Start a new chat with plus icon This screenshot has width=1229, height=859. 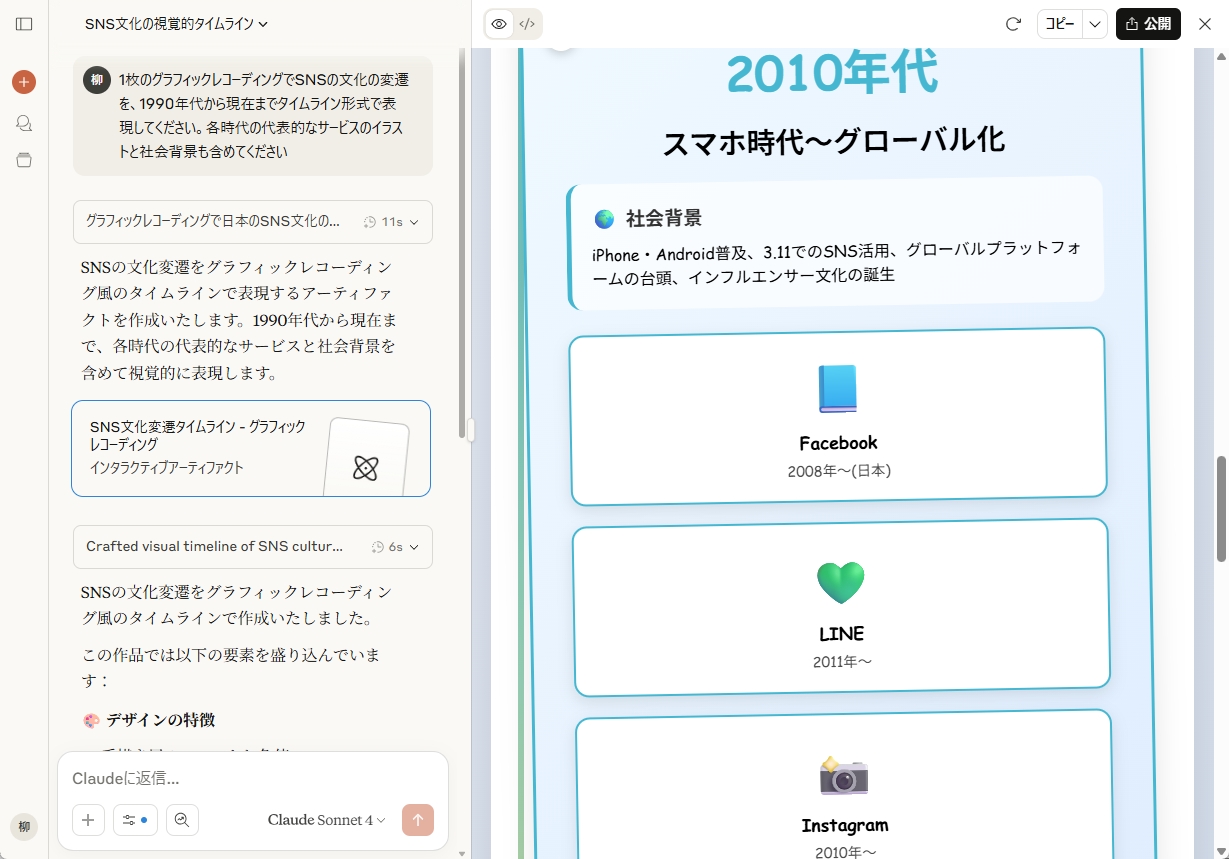(24, 82)
